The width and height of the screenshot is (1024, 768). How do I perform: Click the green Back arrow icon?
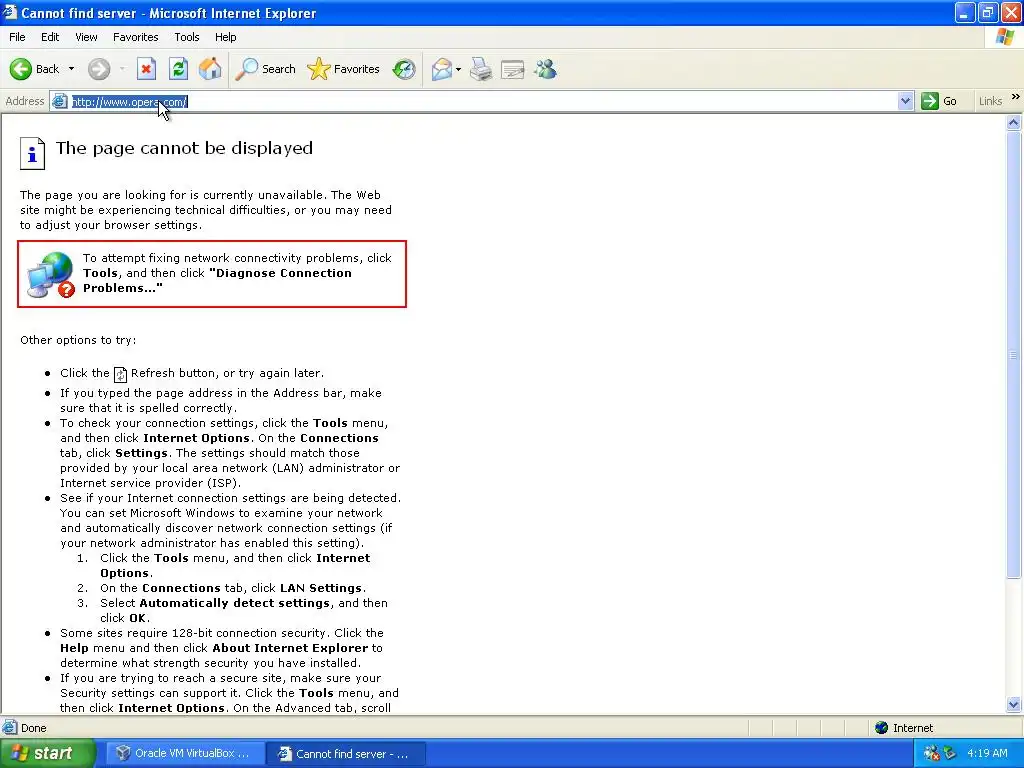click(x=20, y=69)
